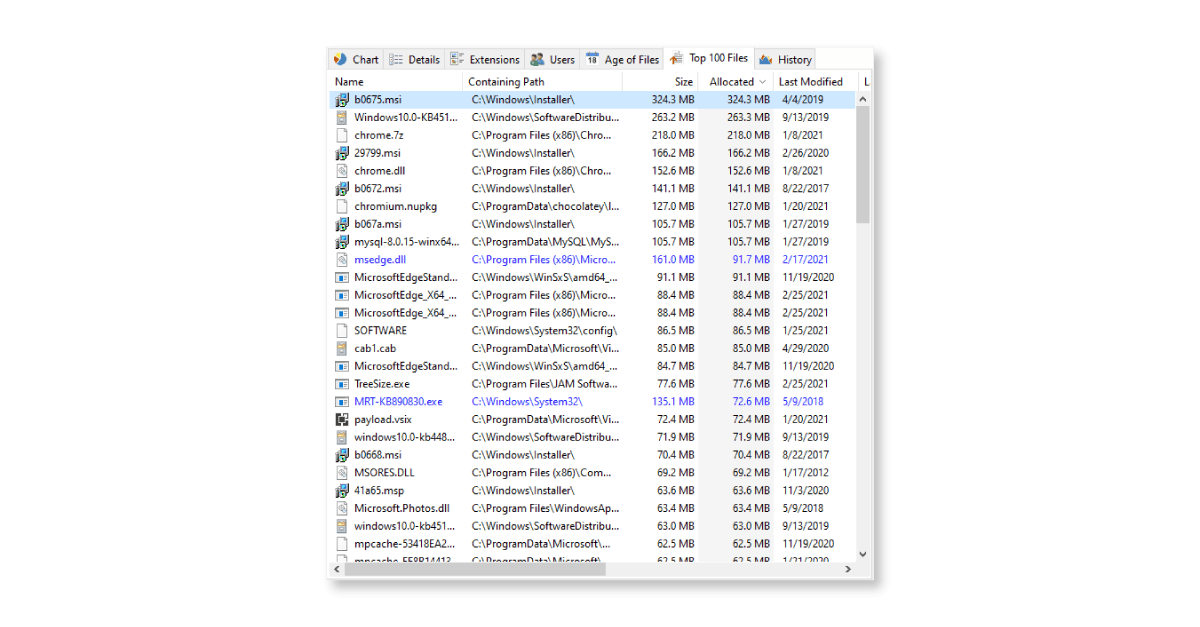Click the 41a65.msp patch file icon
This screenshot has height=627, width=1200.
coord(342,491)
